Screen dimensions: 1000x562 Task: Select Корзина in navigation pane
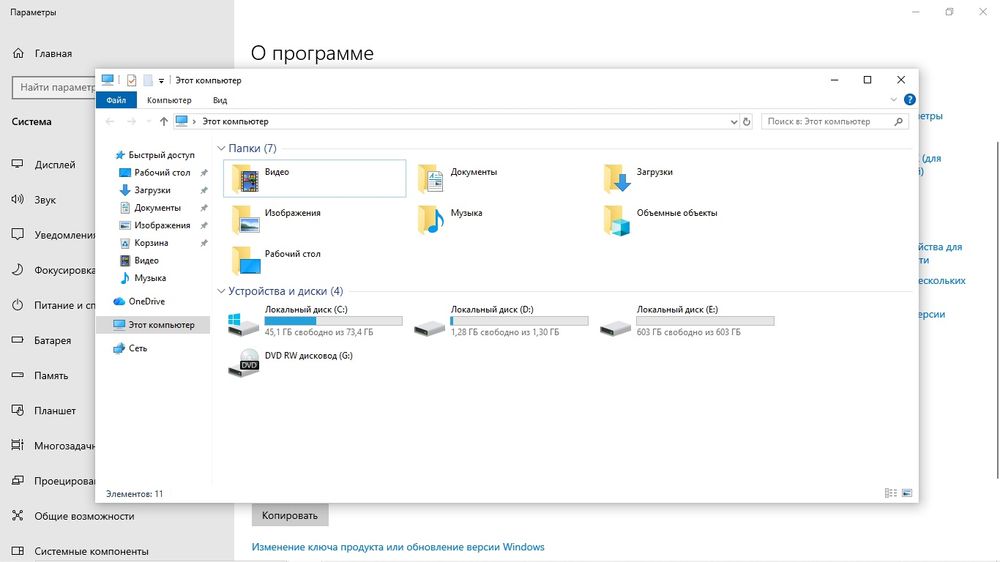tap(151, 243)
